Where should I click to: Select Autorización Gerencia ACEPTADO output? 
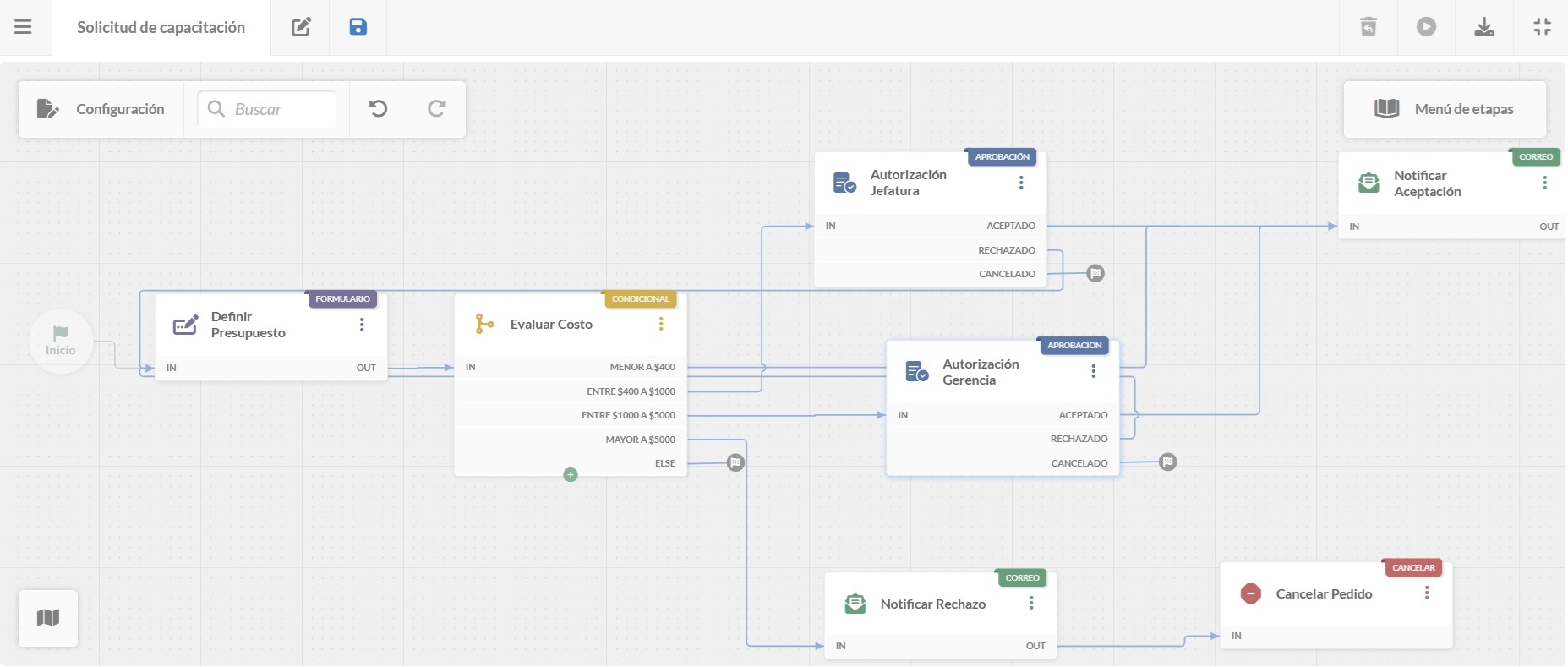[x=1083, y=415]
